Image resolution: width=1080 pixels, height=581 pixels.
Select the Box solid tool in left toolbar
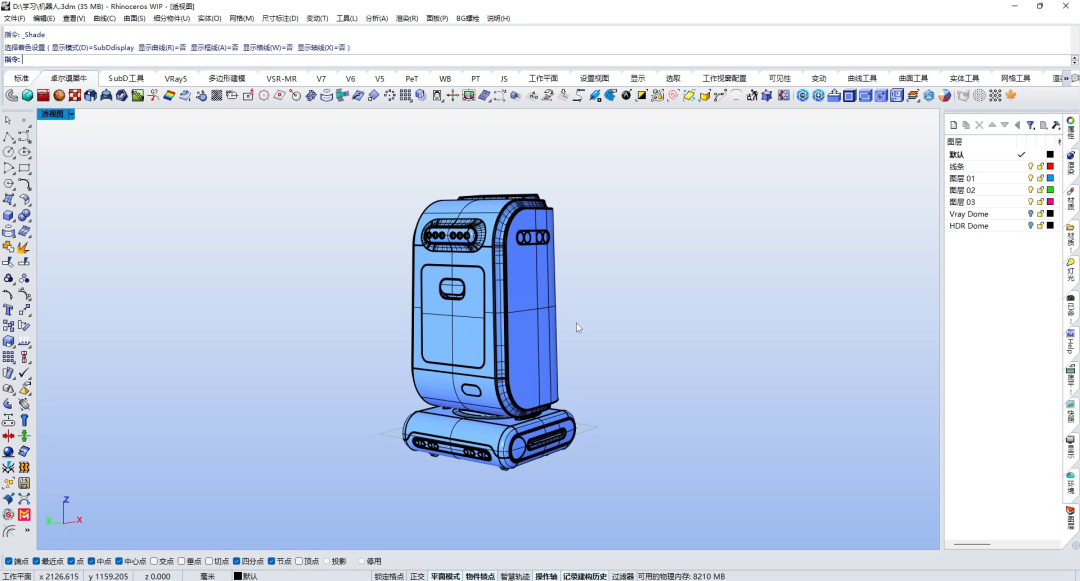pyautogui.click(x=8, y=215)
